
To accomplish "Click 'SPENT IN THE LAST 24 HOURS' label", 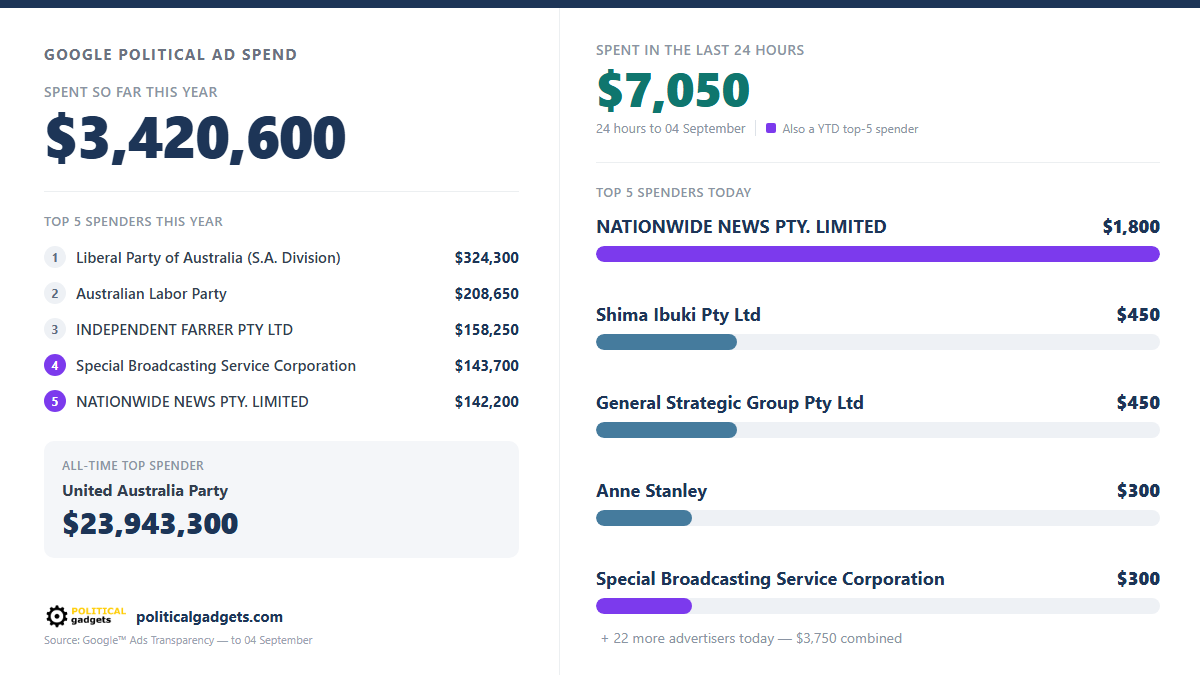I will [700, 50].
